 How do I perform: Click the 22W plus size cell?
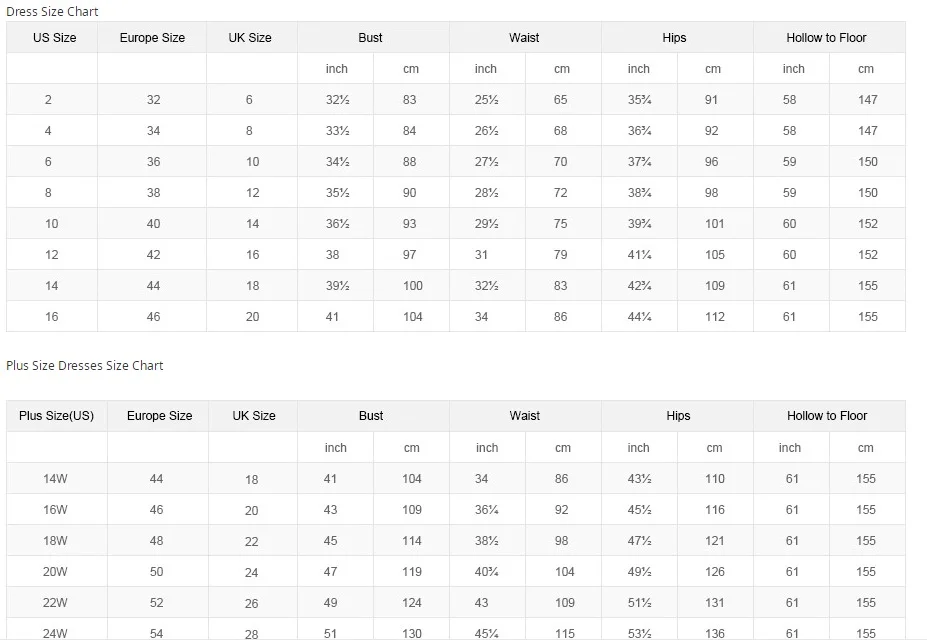coord(55,603)
